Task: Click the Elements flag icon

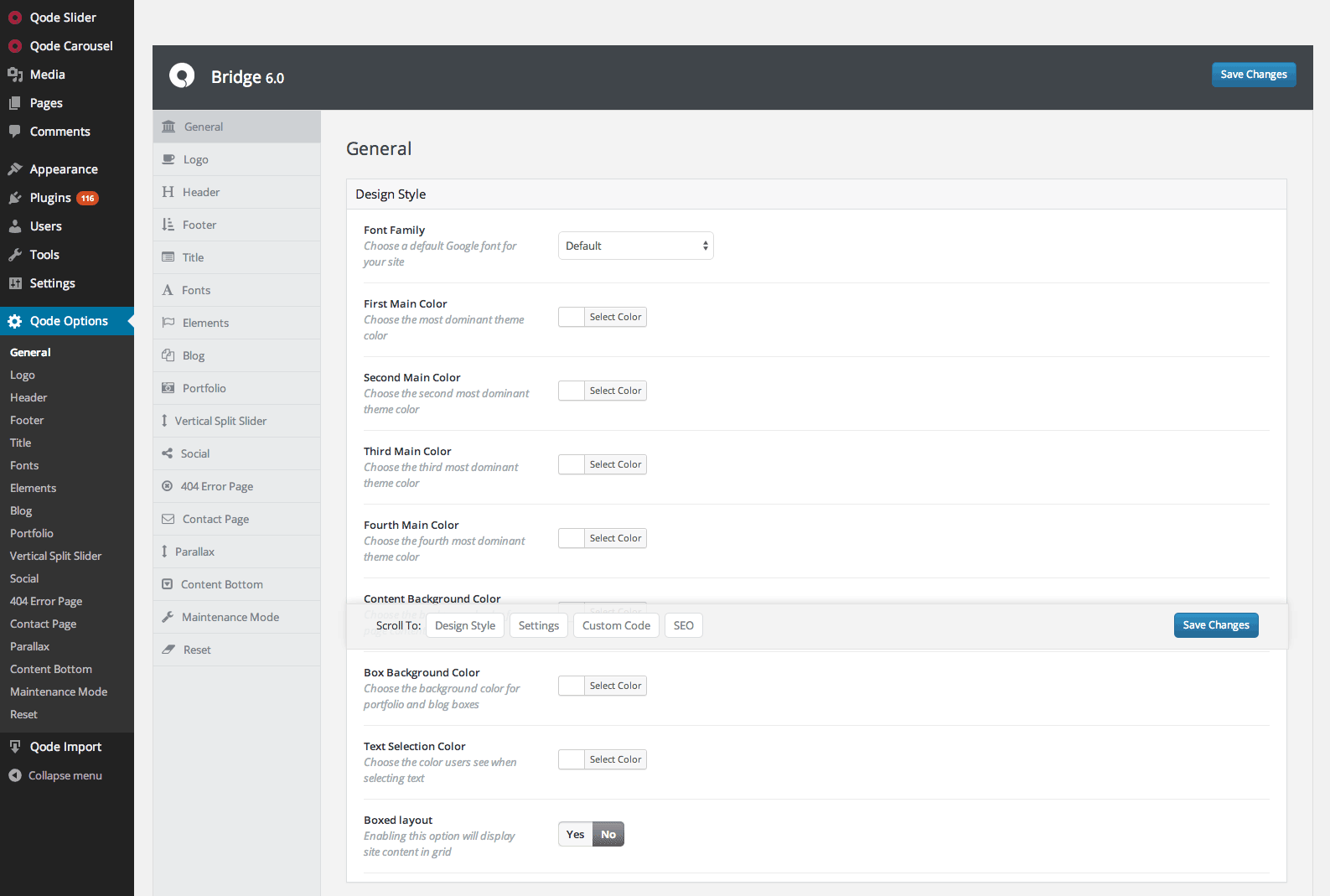Action: pyautogui.click(x=168, y=323)
